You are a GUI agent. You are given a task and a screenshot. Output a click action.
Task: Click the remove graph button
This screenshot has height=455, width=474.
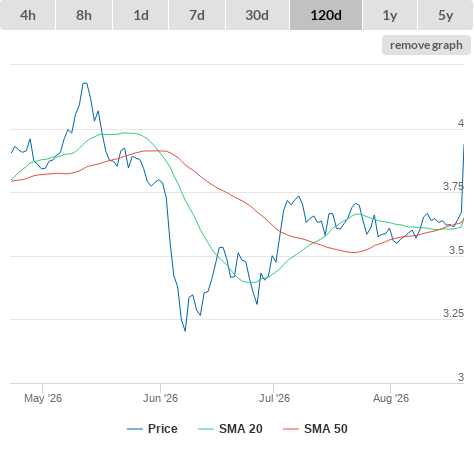(426, 45)
